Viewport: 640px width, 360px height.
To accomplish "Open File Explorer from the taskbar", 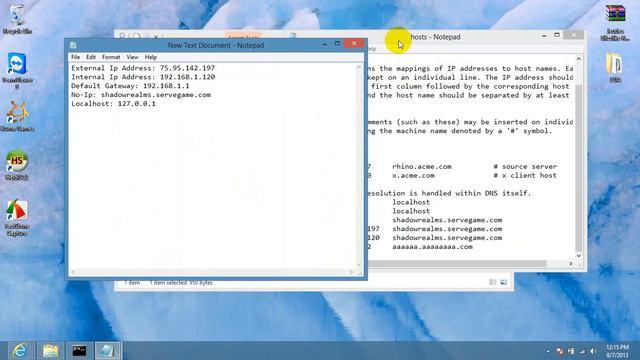I will (50, 351).
